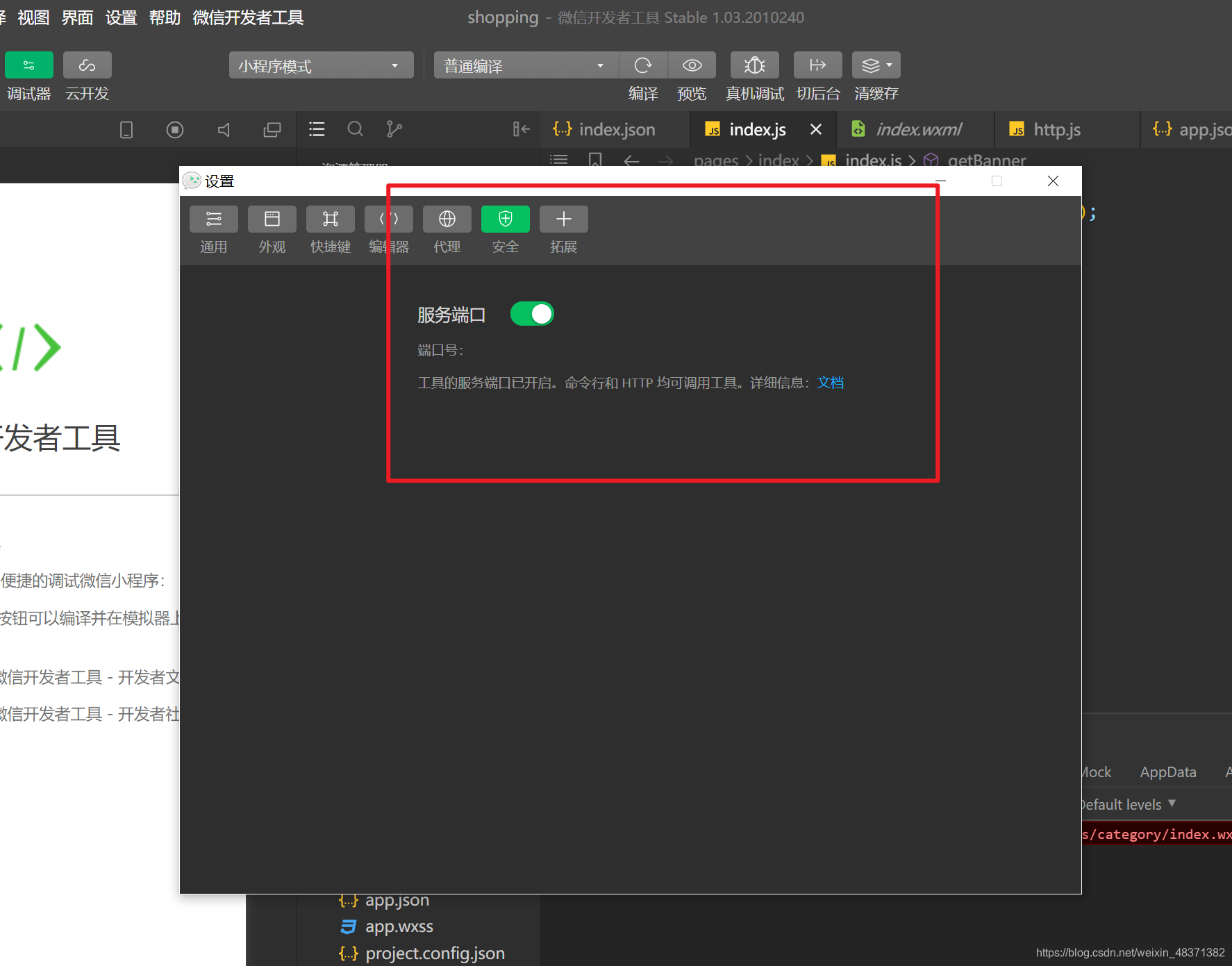Click the breadcrumb back arrow icon
This screenshot has width=1232, height=966.
click(631, 160)
